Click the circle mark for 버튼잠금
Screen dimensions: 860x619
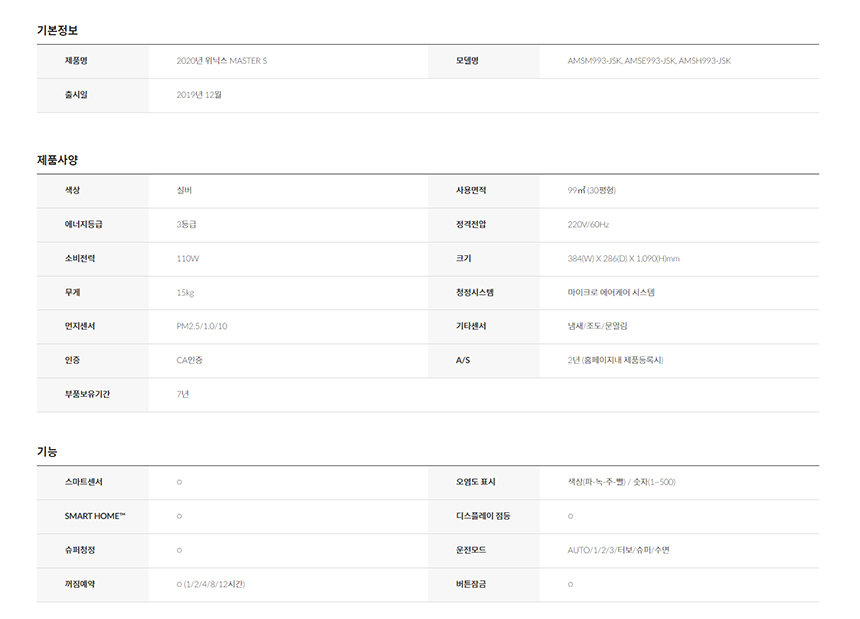(570, 584)
